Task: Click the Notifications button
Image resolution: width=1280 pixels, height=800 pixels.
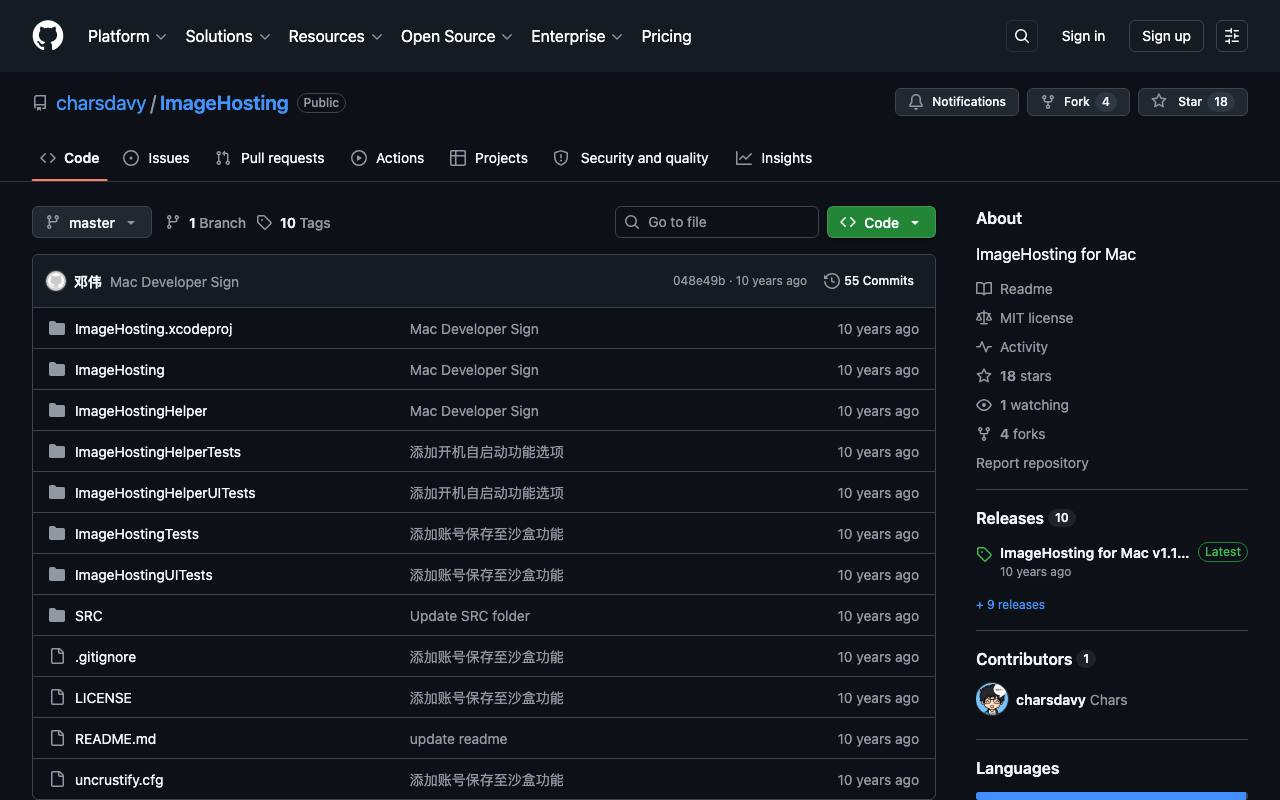Action: click(957, 102)
